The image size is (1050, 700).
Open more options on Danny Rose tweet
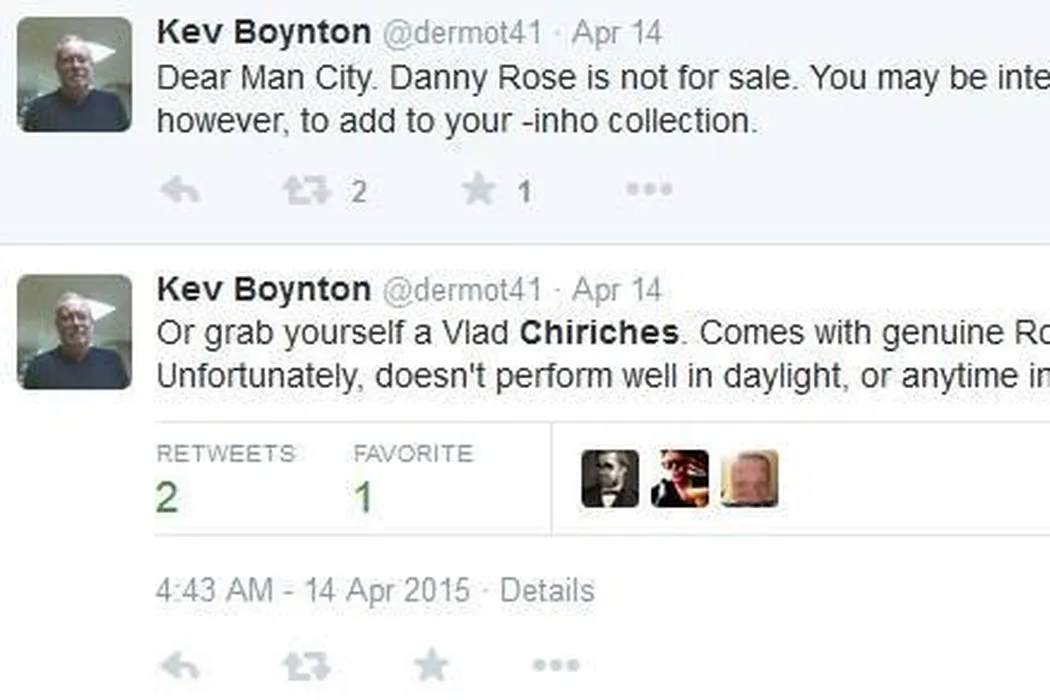pyautogui.click(x=649, y=189)
